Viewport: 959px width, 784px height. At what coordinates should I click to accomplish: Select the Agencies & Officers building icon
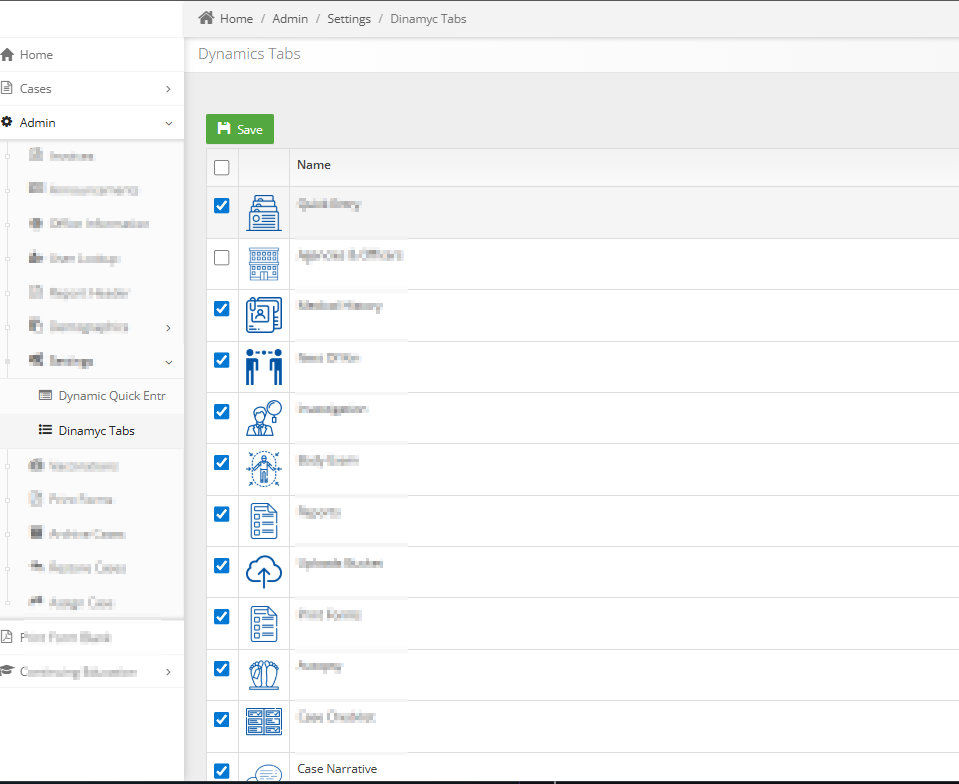(x=263, y=263)
